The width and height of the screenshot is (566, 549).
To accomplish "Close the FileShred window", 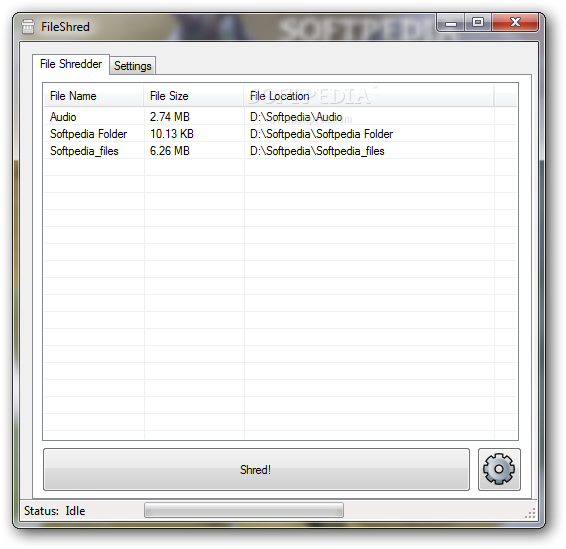I will (515, 23).
